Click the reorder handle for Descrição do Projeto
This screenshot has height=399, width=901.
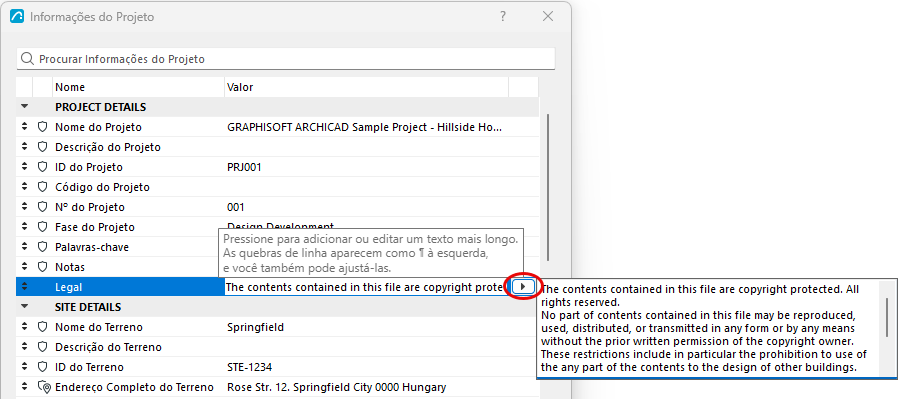(24, 147)
